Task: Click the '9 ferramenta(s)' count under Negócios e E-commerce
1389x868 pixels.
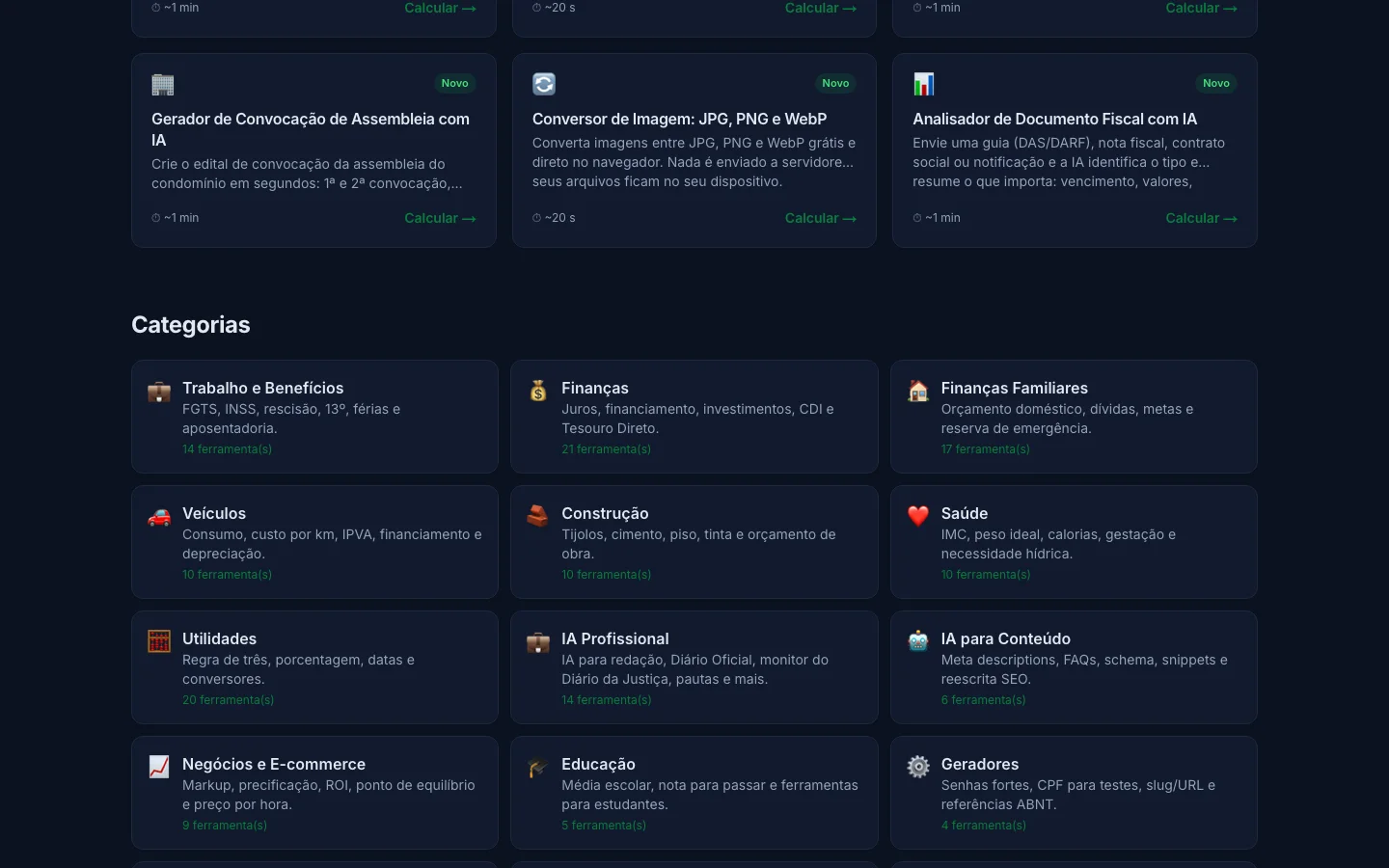Action: pyautogui.click(x=225, y=826)
